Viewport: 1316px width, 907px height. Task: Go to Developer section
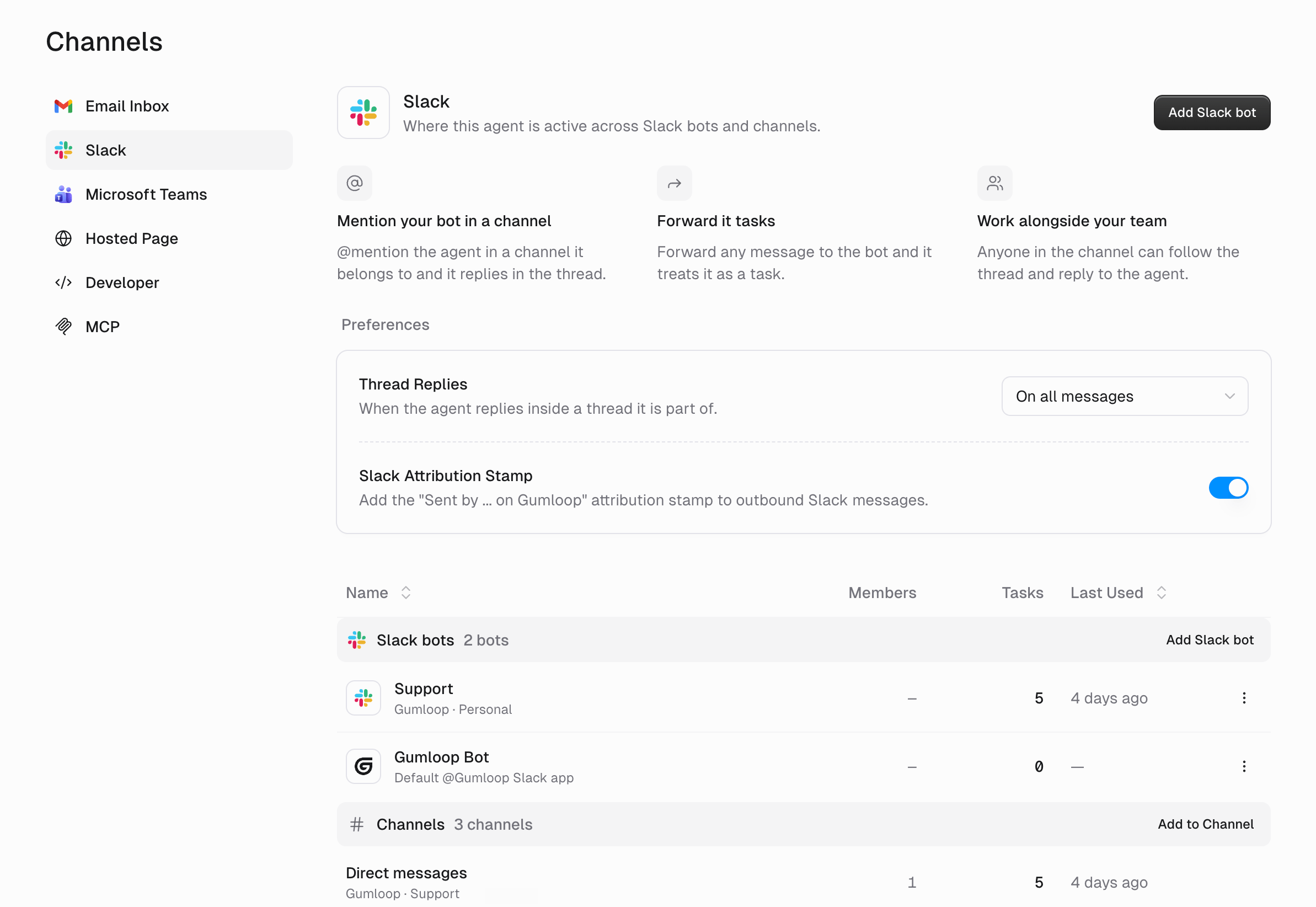pos(169,282)
